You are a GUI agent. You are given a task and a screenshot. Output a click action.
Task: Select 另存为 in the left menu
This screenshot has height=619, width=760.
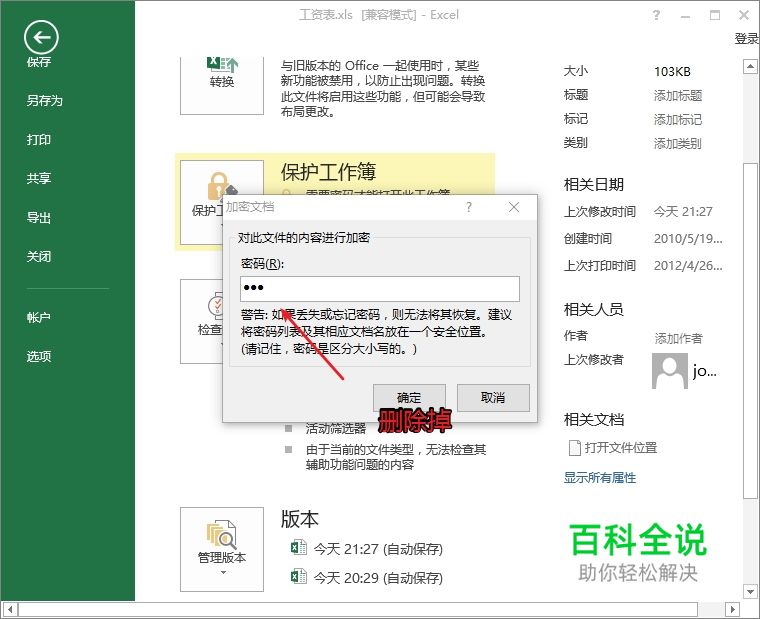(x=45, y=101)
